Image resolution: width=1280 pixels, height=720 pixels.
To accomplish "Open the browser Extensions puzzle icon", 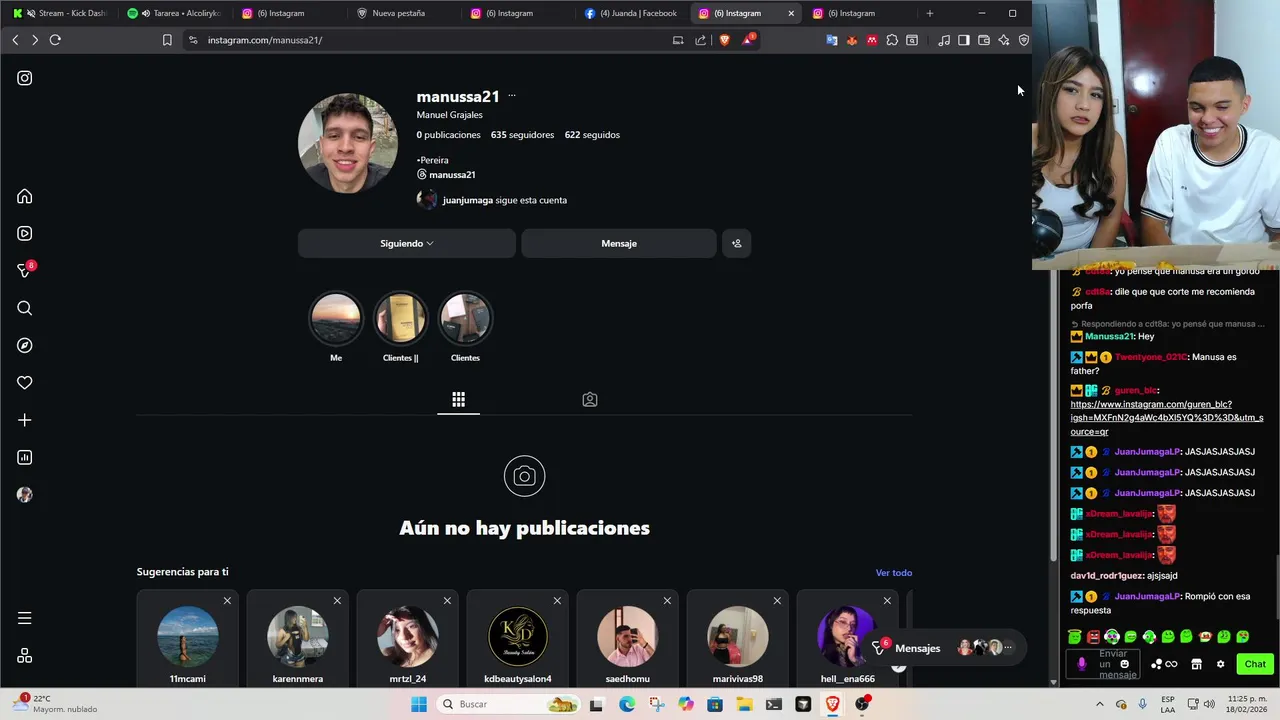I will [892, 40].
